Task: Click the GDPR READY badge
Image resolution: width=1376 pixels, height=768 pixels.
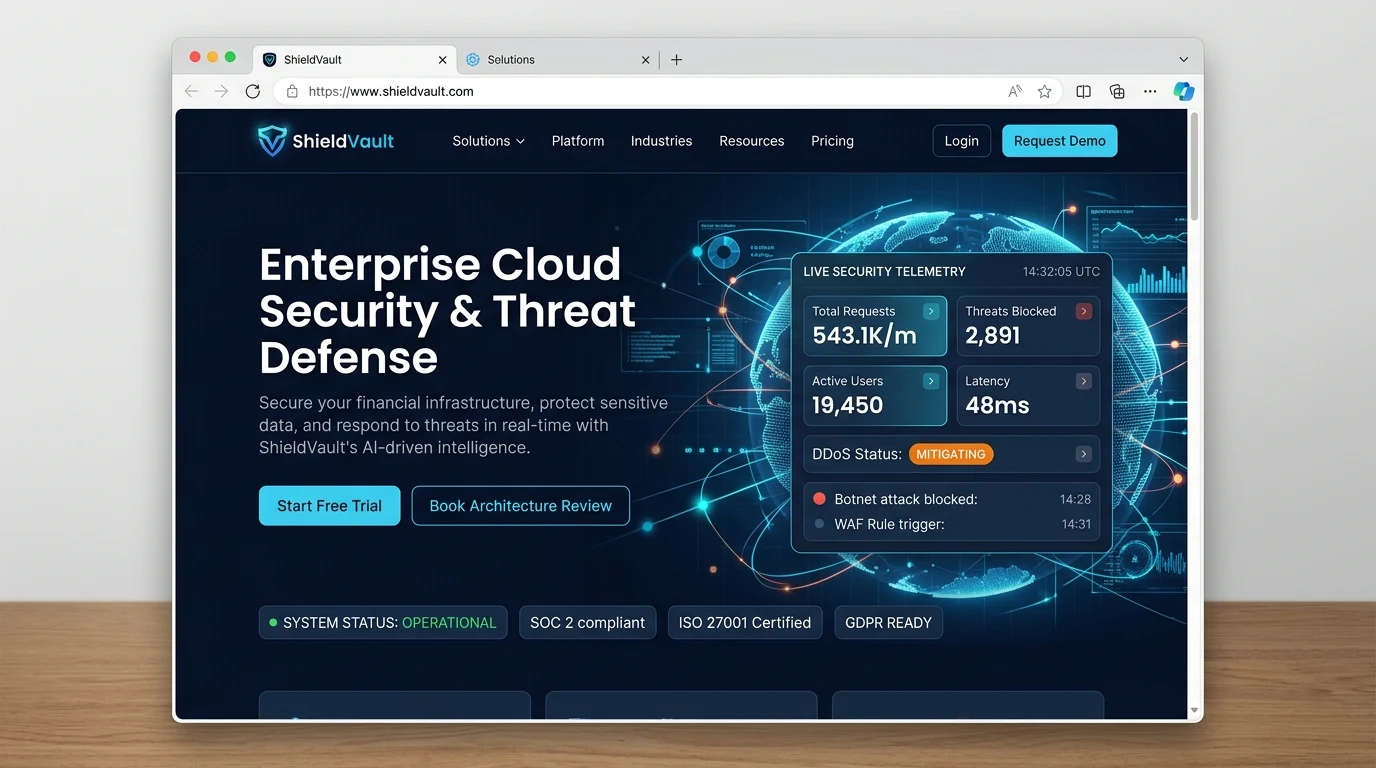Action: coord(888,622)
